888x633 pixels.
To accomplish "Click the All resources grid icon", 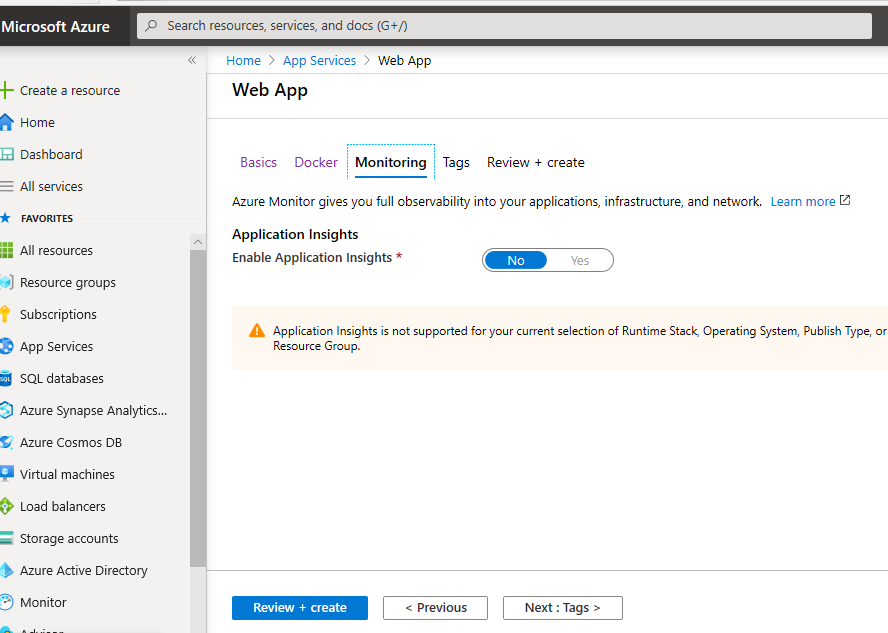I will tap(6, 250).
